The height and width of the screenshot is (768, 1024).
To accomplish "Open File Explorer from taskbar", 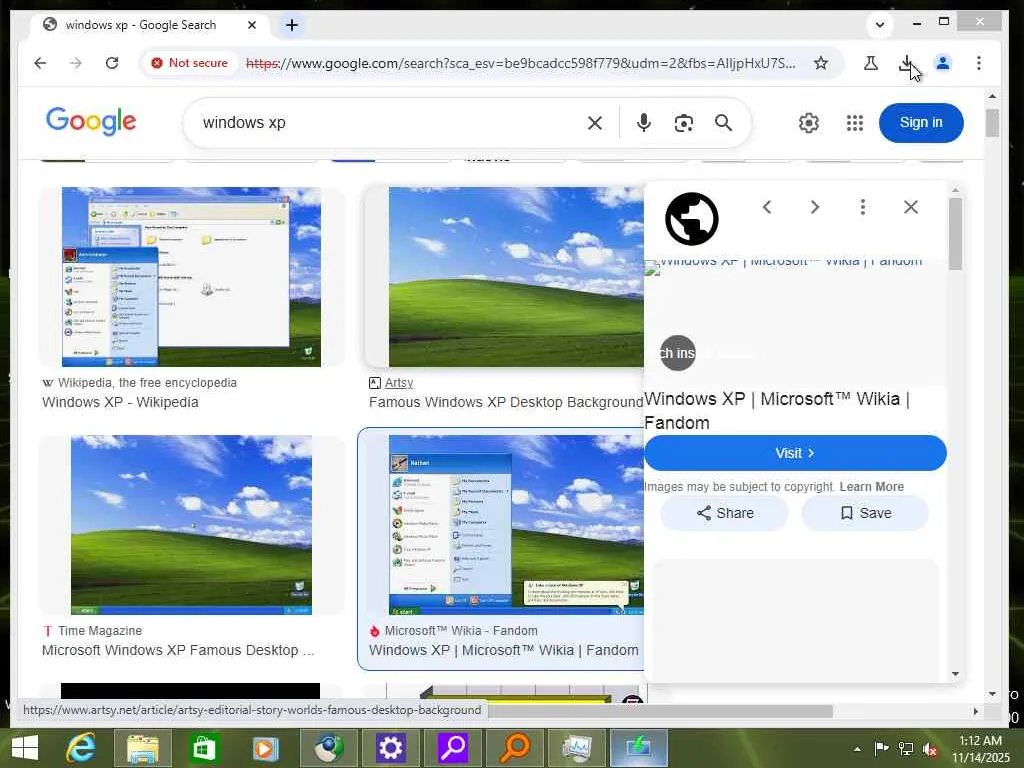I will [142, 748].
